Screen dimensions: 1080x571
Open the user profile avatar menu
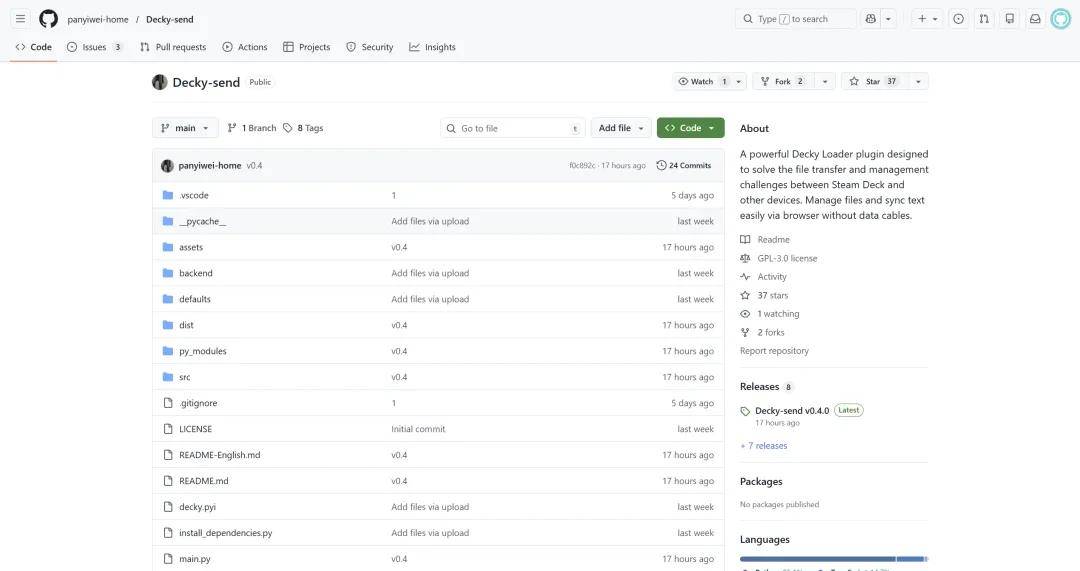(1060, 19)
